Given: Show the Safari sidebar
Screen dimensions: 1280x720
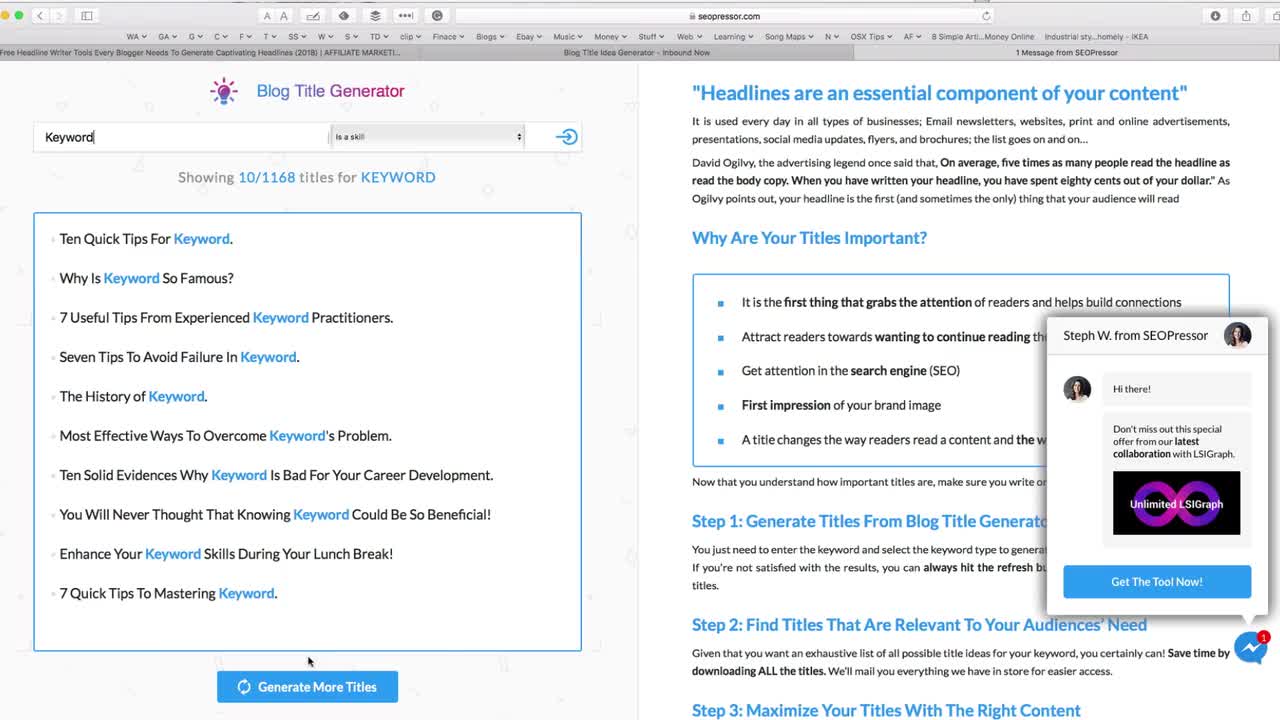Looking at the screenshot, I should click(87, 16).
